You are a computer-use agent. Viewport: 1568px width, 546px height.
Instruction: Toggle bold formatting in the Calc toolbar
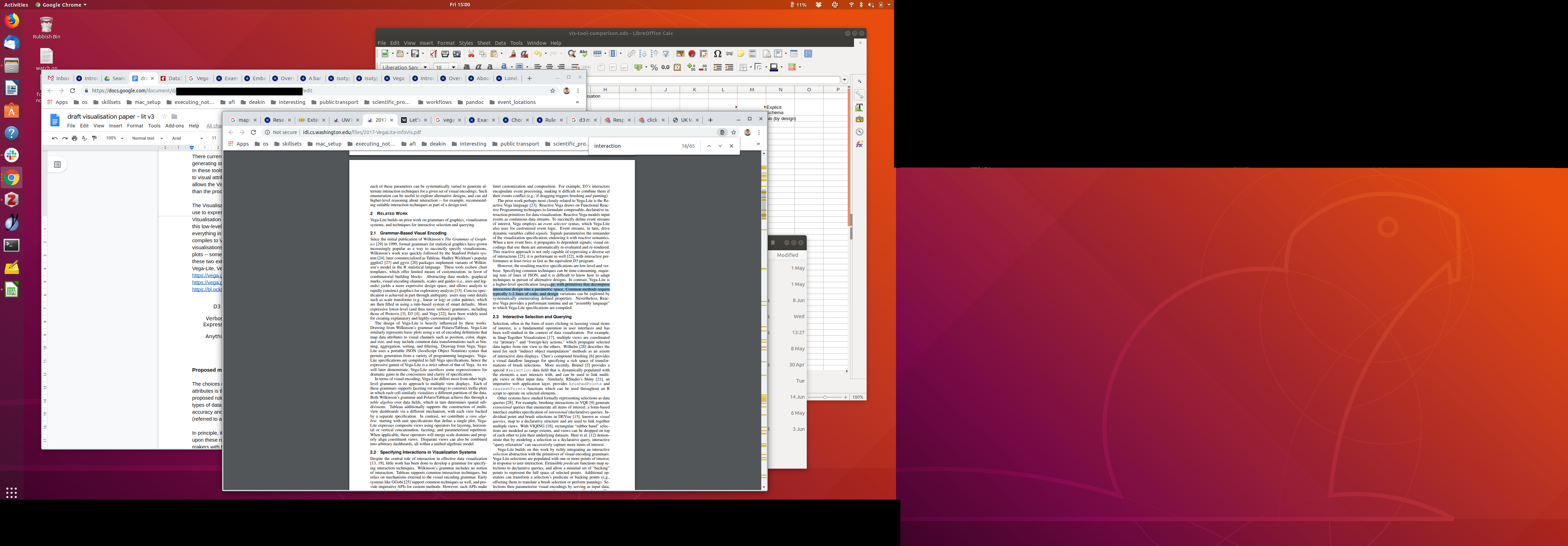(467, 67)
